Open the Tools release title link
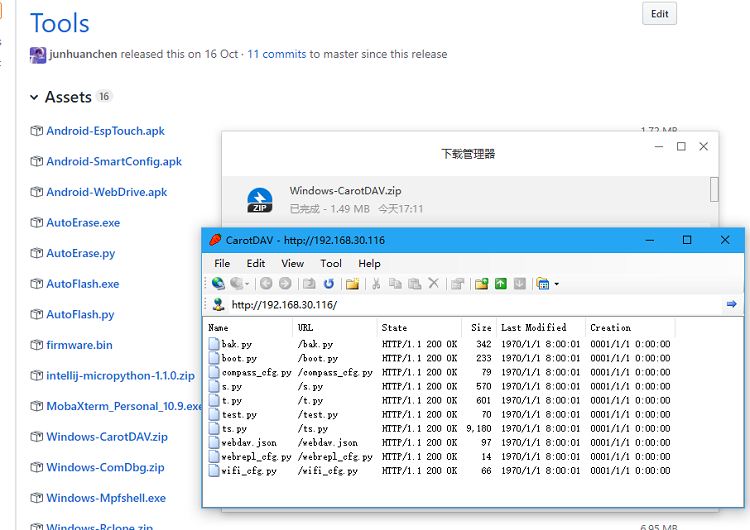 click(60, 23)
